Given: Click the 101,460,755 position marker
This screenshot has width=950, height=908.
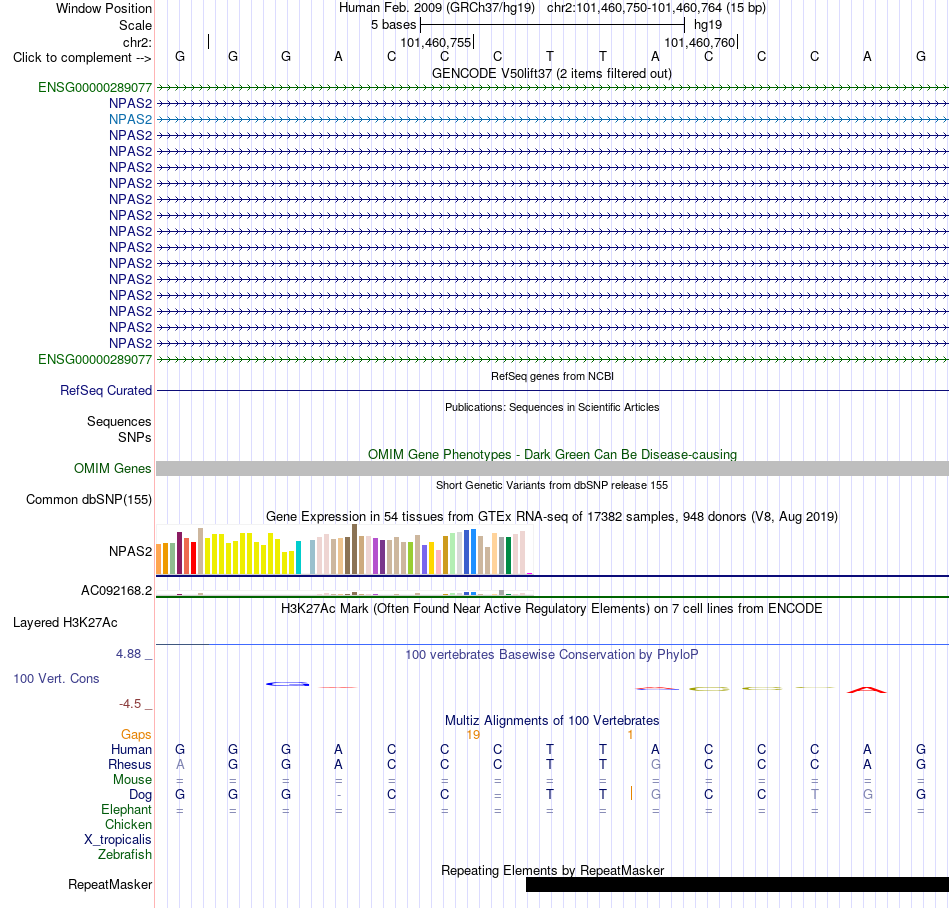Looking at the screenshot, I should (x=436, y=42).
